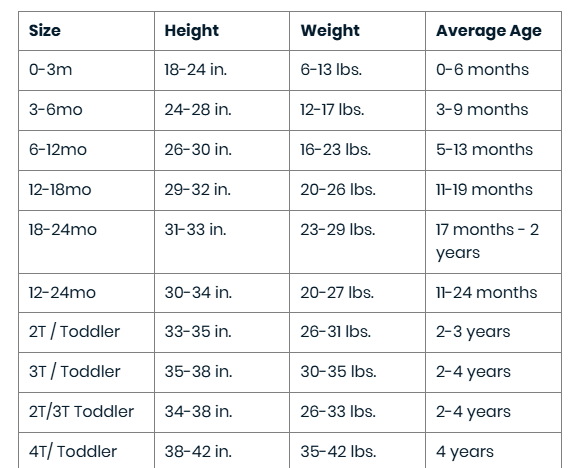
Task: Click the 4T/ Toddler size cell
Action: pyautogui.click(x=86, y=450)
